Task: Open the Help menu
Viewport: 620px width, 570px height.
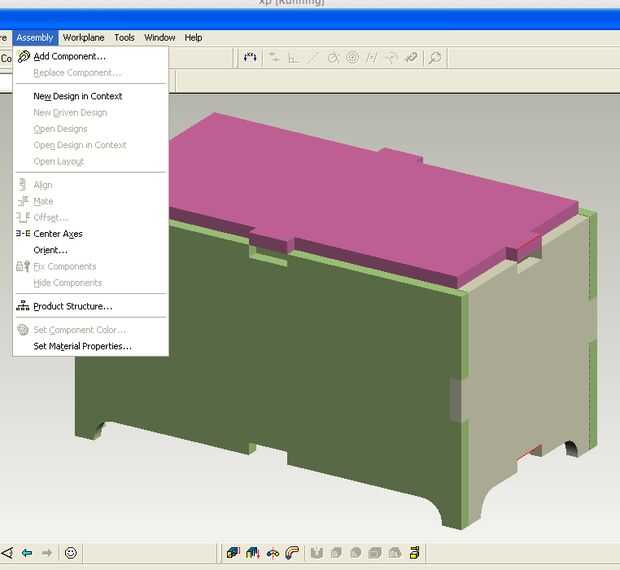Action: pos(193,38)
